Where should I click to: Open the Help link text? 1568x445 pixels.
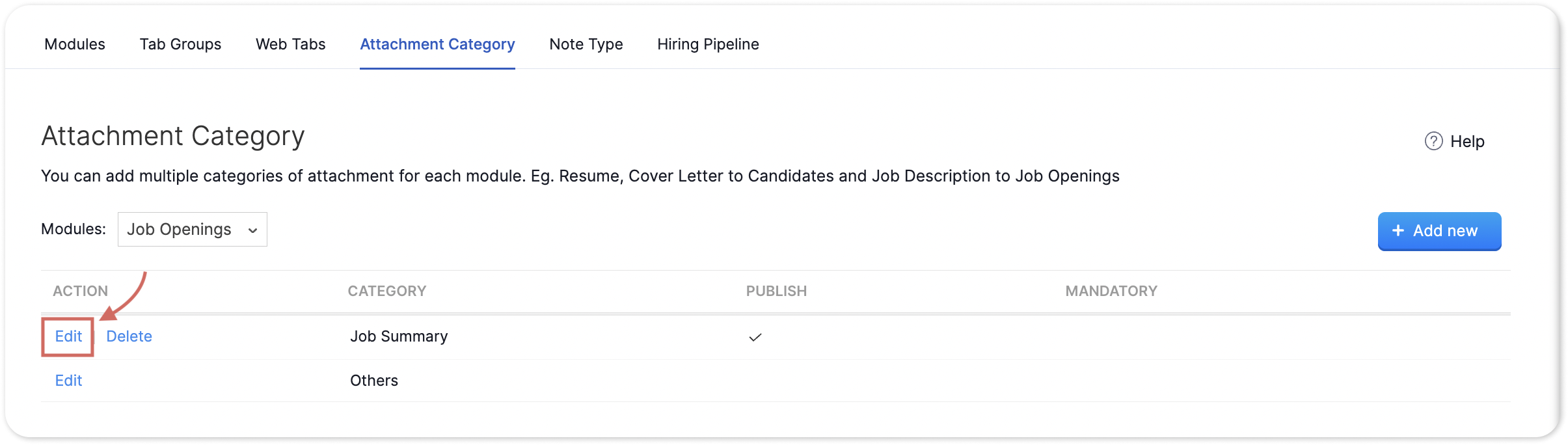(x=1467, y=141)
